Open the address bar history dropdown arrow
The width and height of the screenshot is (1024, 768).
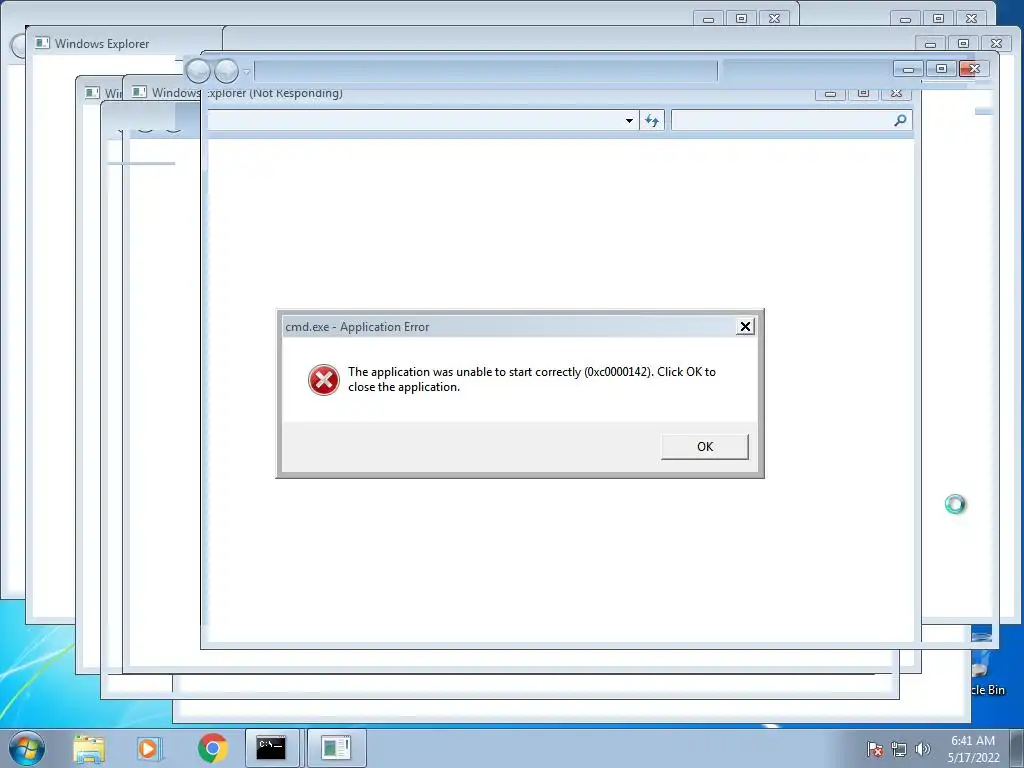(629, 120)
